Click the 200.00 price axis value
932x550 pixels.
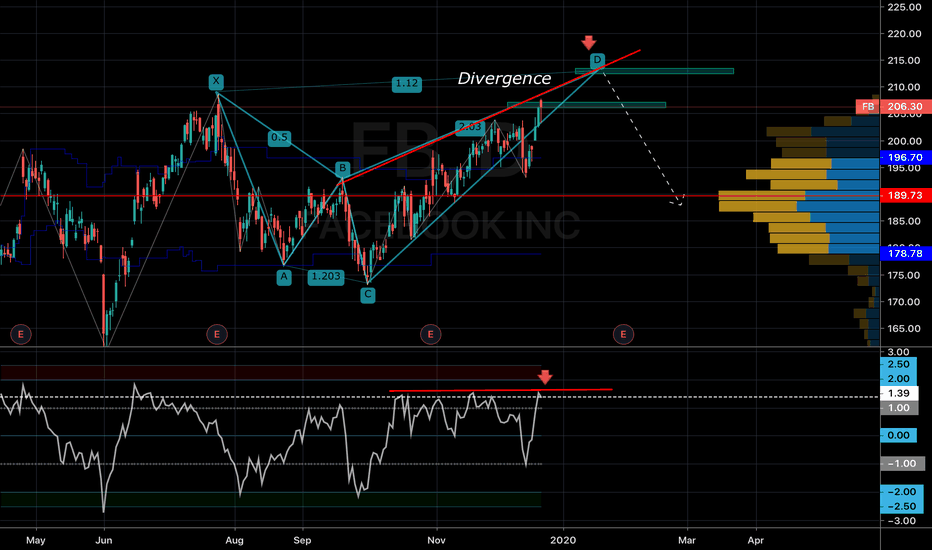pyautogui.click(x=905, y=142)
